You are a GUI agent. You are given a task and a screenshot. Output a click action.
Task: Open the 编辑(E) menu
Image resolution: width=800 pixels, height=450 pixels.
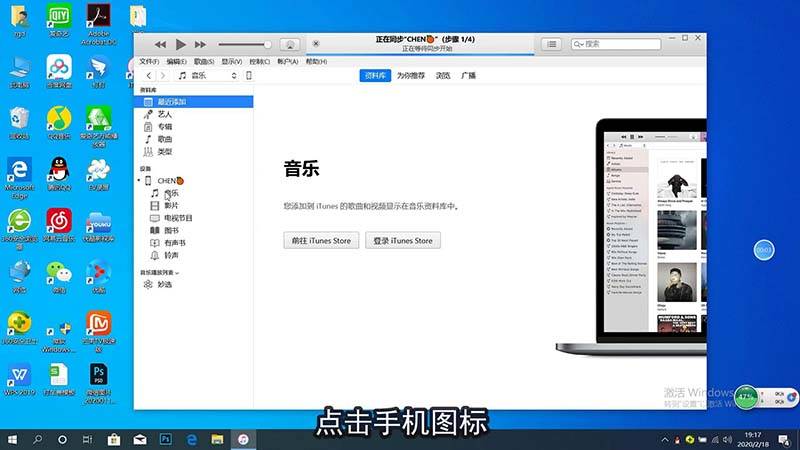tap(177, 61)
